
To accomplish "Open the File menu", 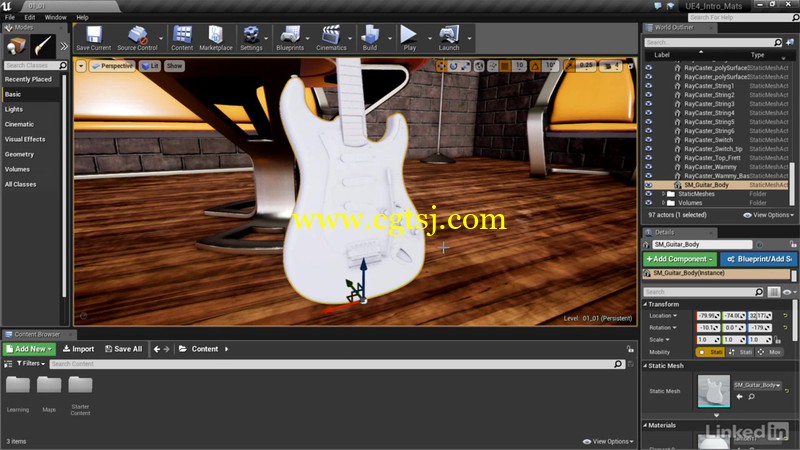I will click(10, 17).
